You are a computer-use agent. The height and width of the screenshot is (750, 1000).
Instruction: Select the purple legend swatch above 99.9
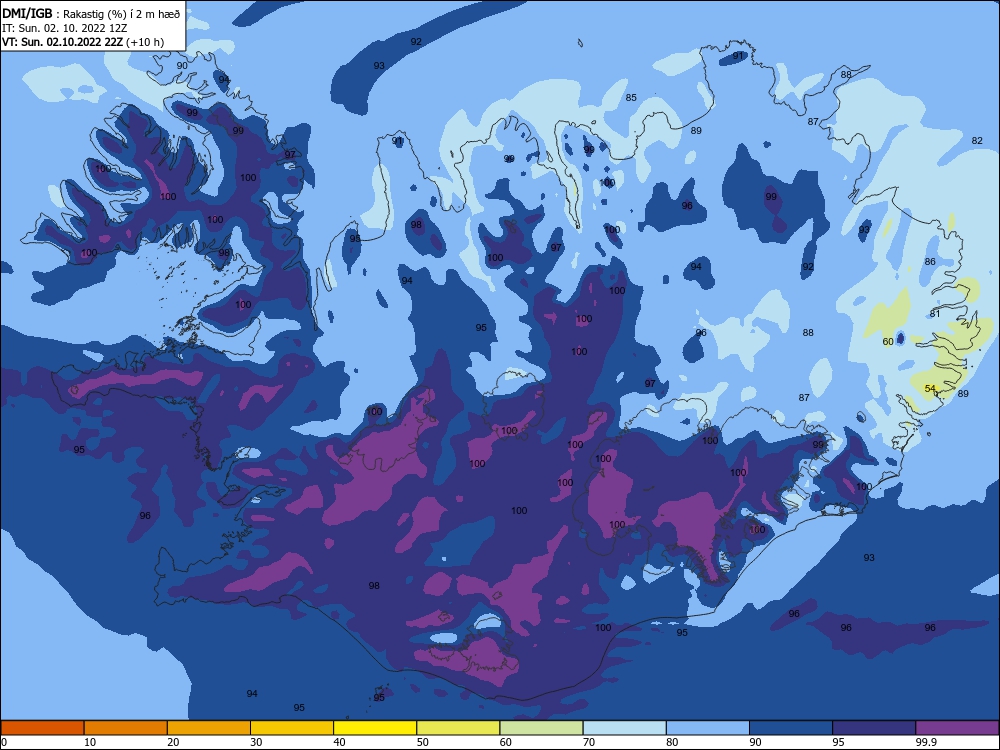tap(957, 728)
